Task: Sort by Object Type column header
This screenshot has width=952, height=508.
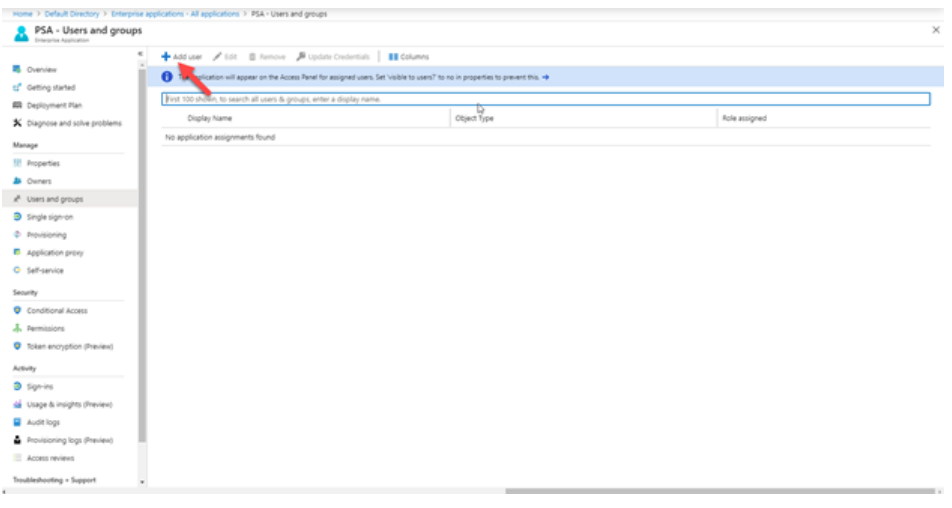Action: click(474, 118)
